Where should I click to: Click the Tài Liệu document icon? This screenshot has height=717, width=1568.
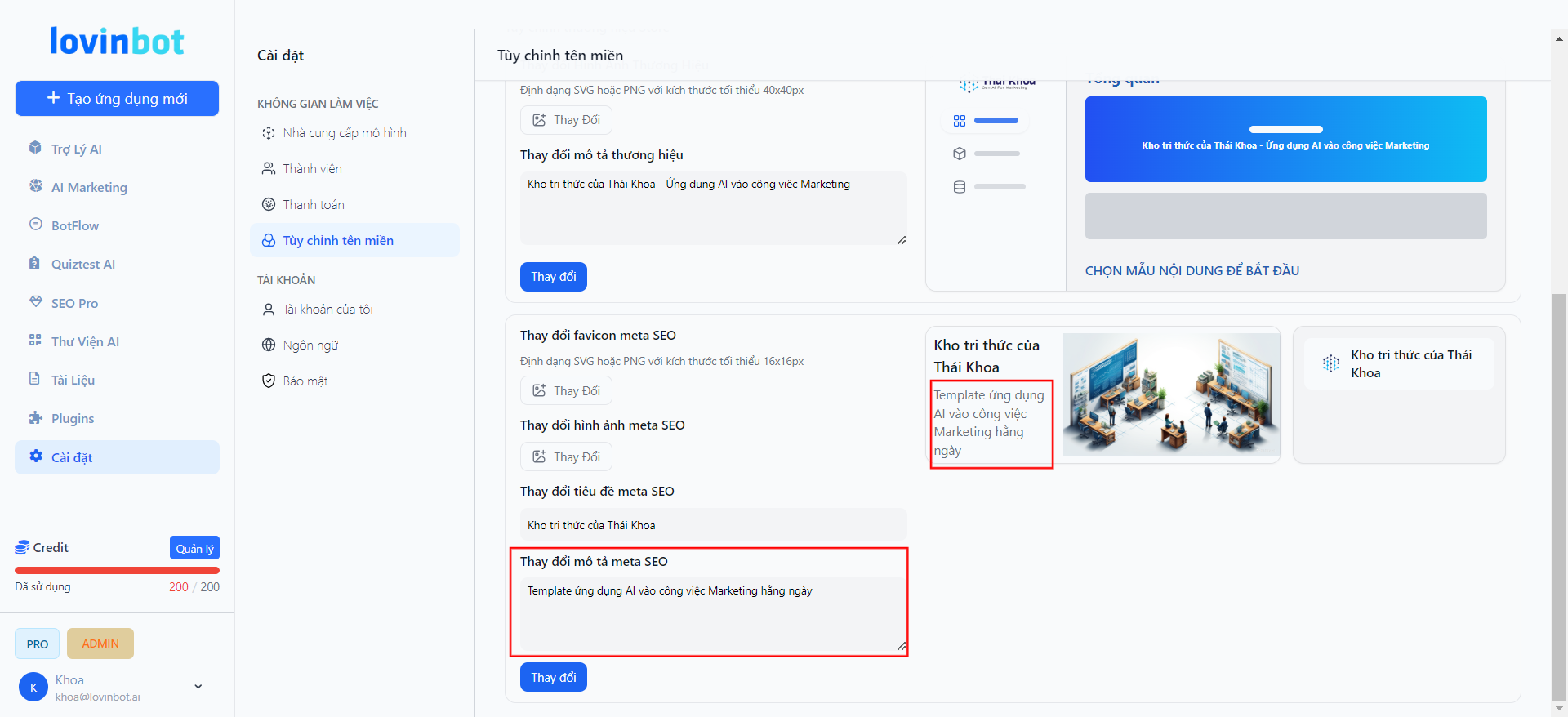pyautogui.click(x=35, y=379)
